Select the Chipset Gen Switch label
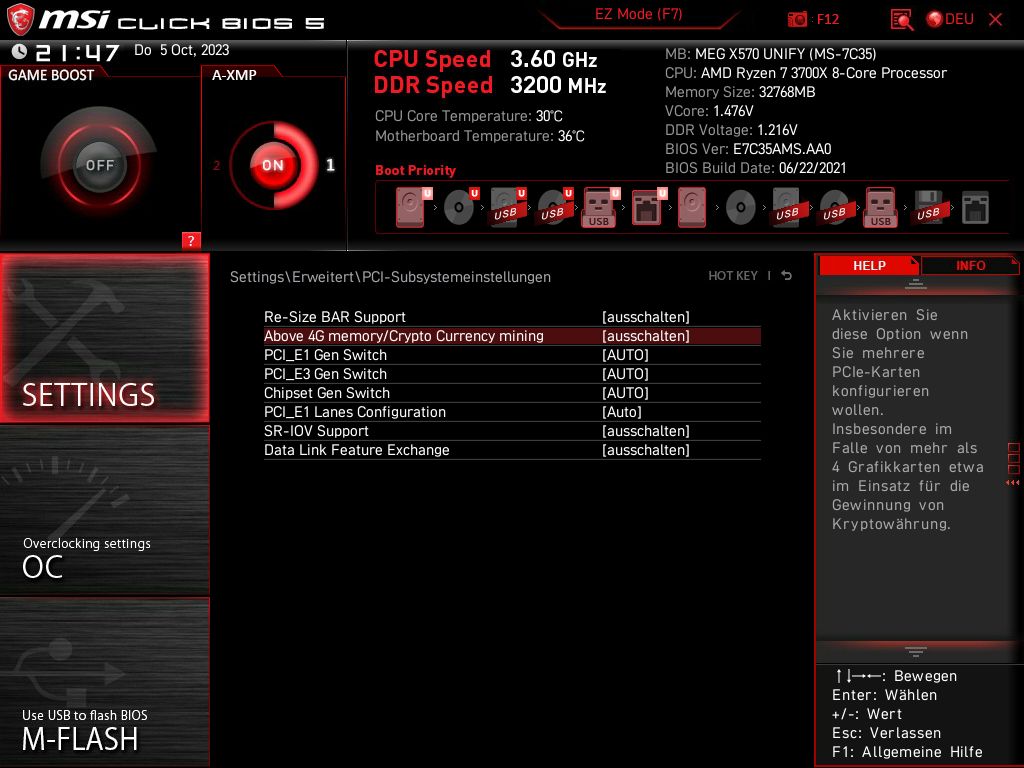Viewport: 1024px width, 768px height. pos(327,392)
